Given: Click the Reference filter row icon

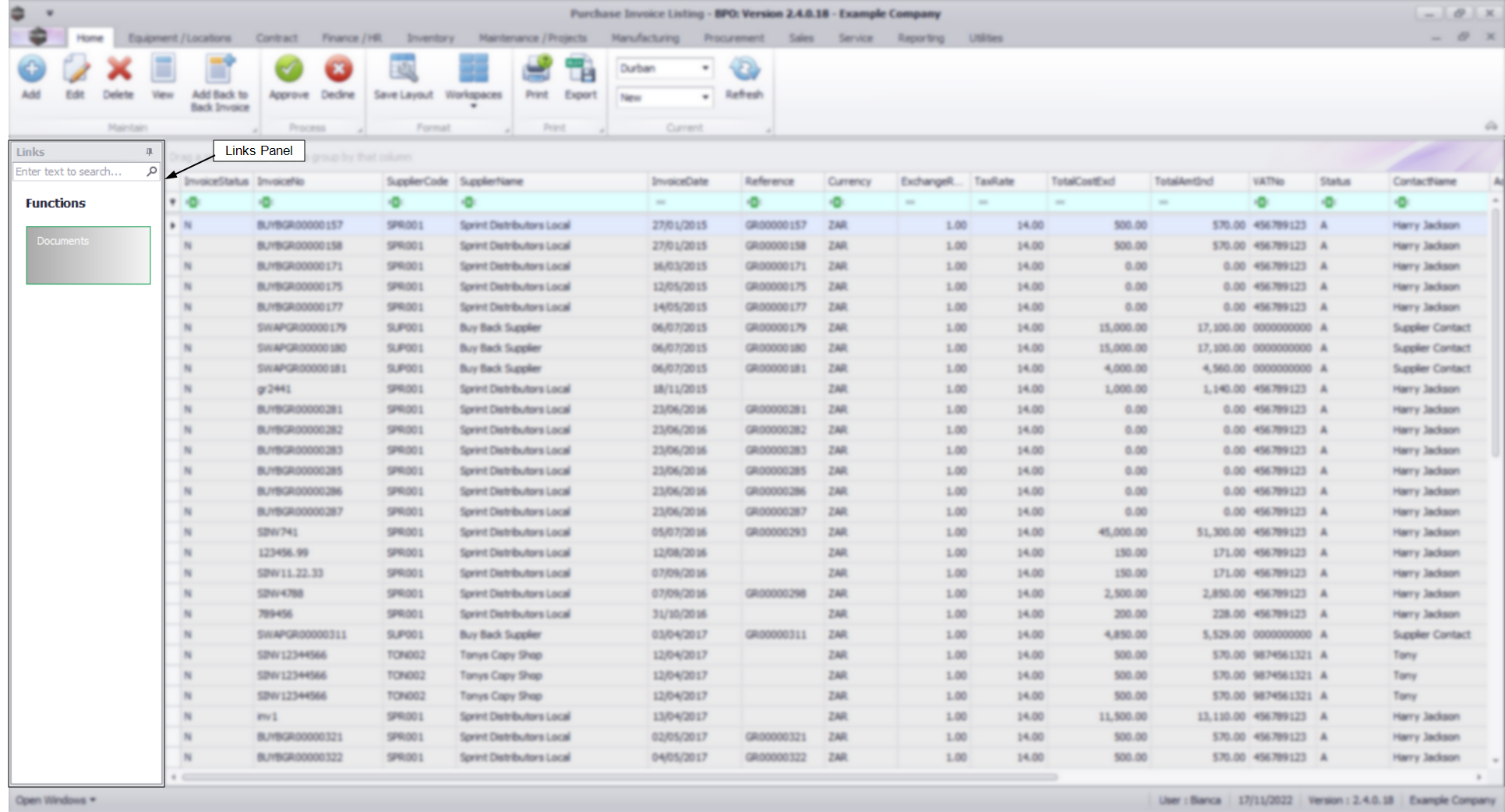Looking at the screenshot, I should (x=753, y=203).
